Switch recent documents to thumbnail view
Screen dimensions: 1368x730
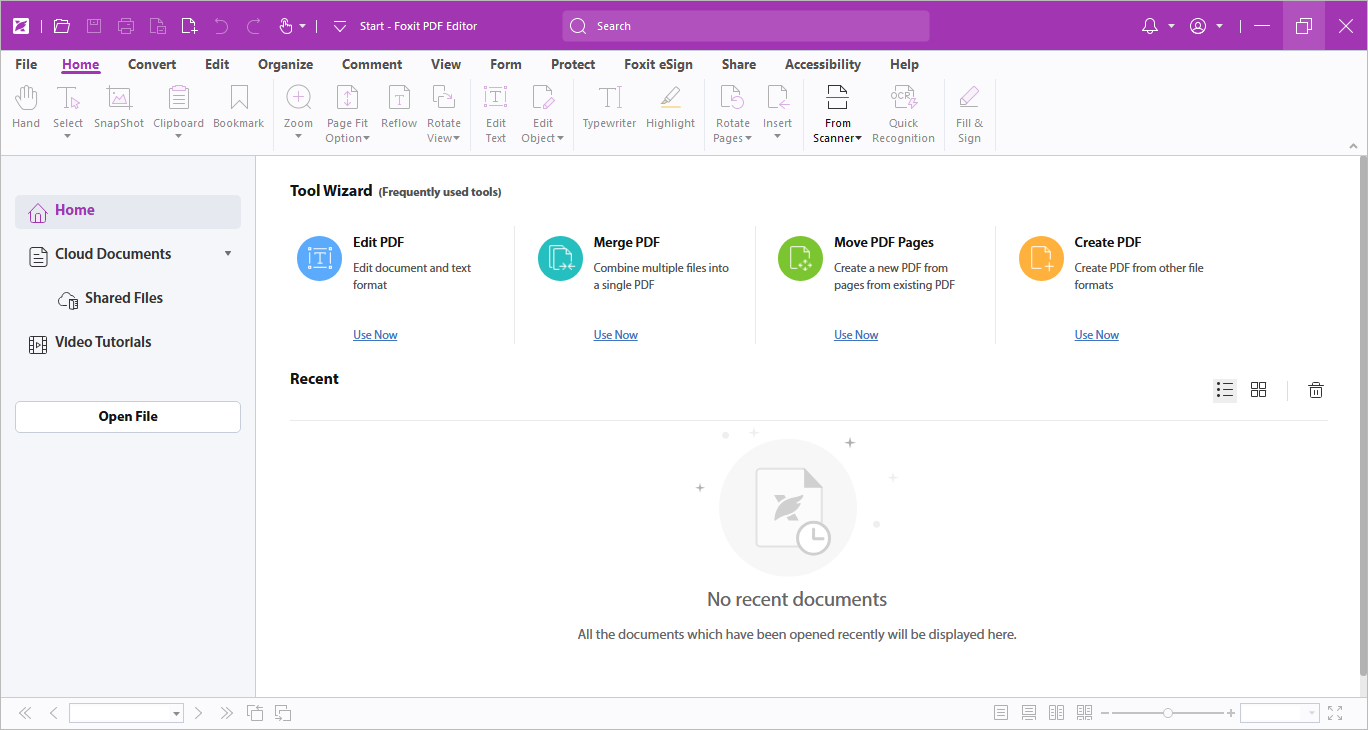1259,390
